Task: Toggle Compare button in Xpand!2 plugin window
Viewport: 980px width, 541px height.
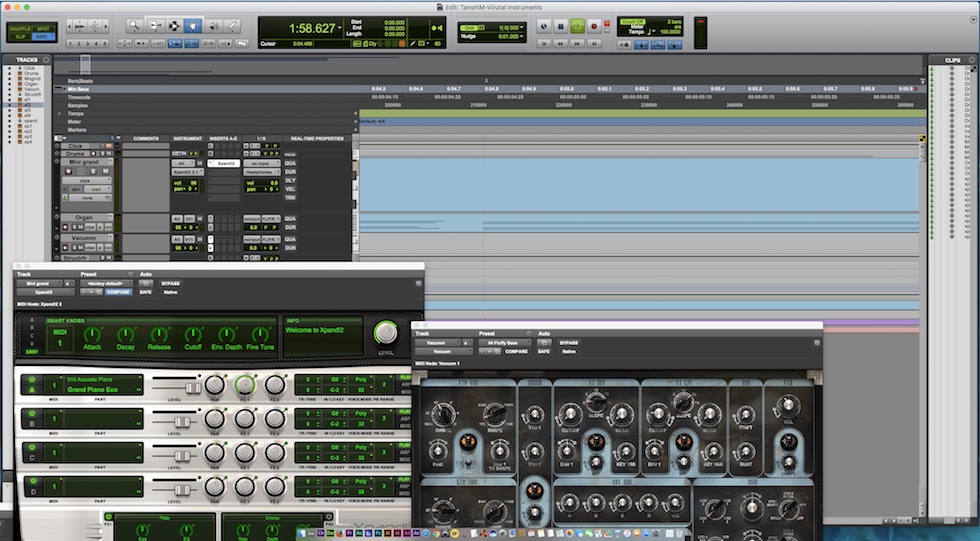Action: click(x=118, y=292)
